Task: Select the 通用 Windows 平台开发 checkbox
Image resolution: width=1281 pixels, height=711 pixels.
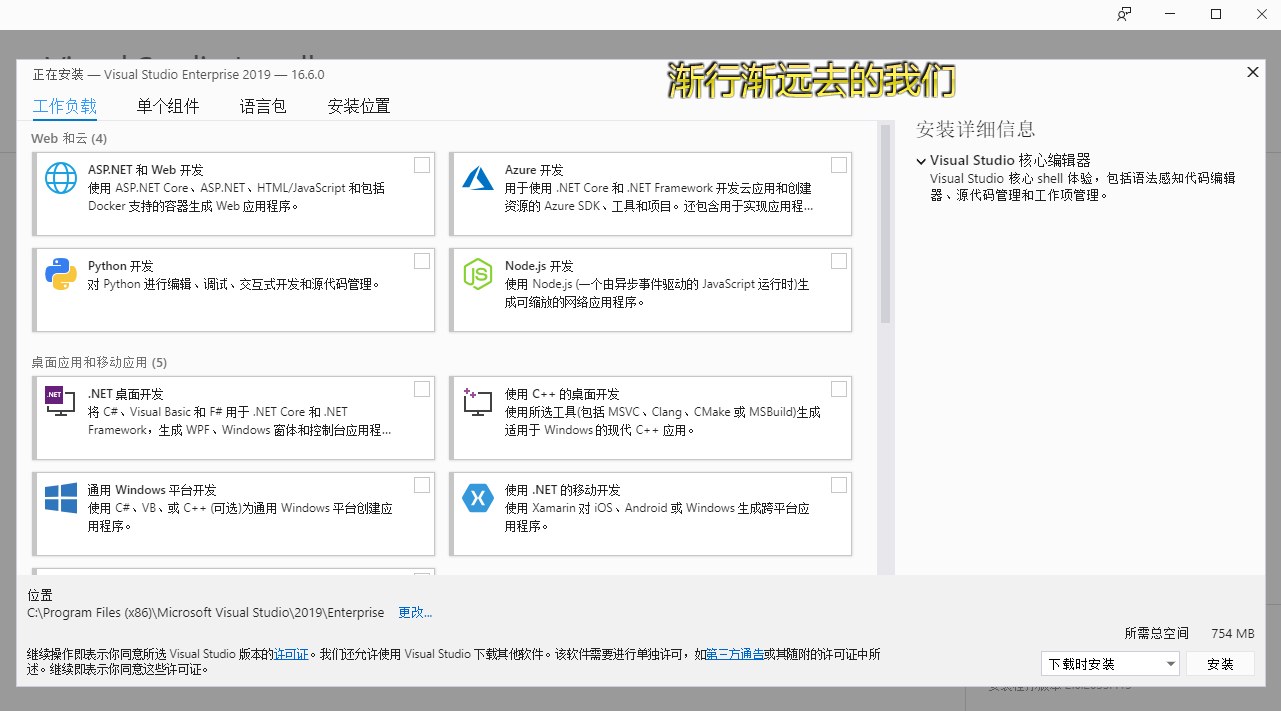Action: tap(422, 485)
